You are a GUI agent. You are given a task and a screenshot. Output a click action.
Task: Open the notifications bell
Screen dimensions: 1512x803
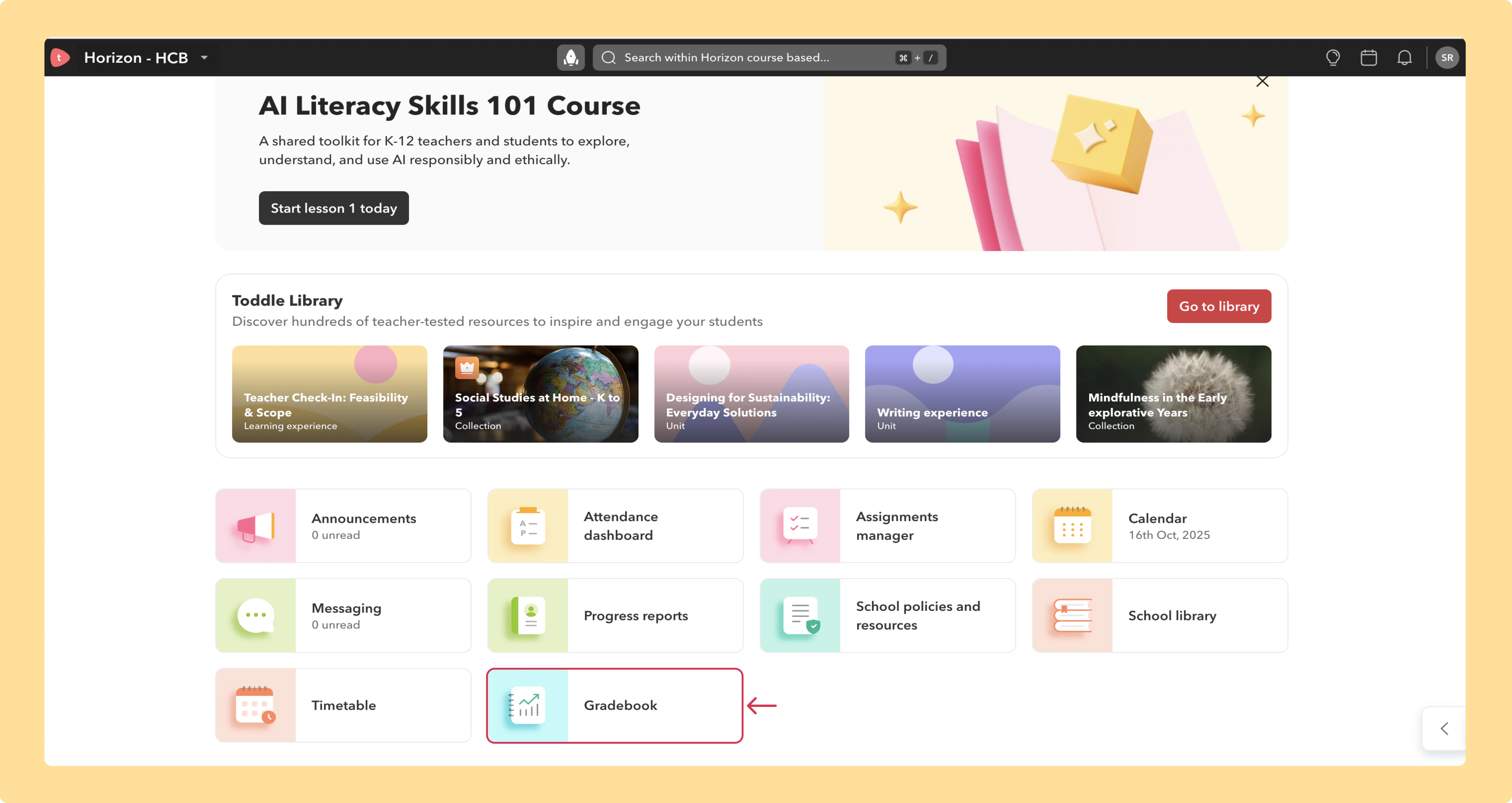1405,57
